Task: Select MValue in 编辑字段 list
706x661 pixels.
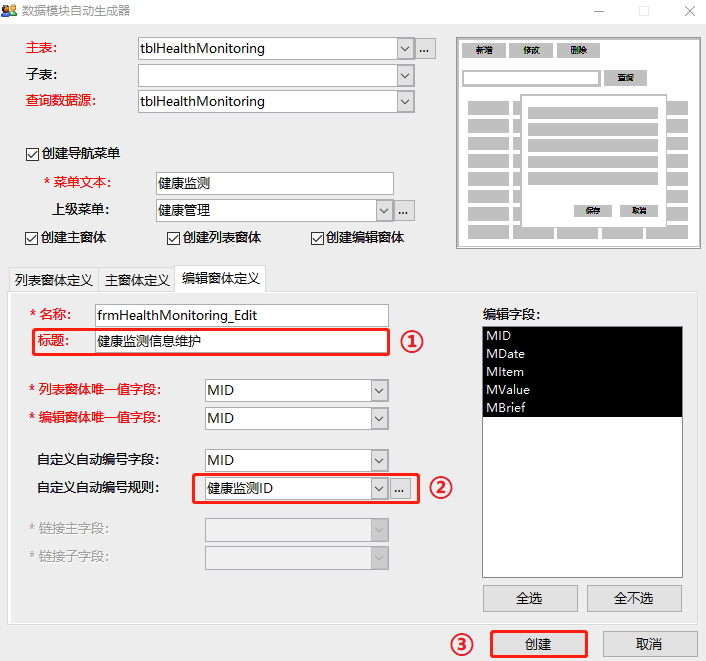Action: click(x=582, y=390)
